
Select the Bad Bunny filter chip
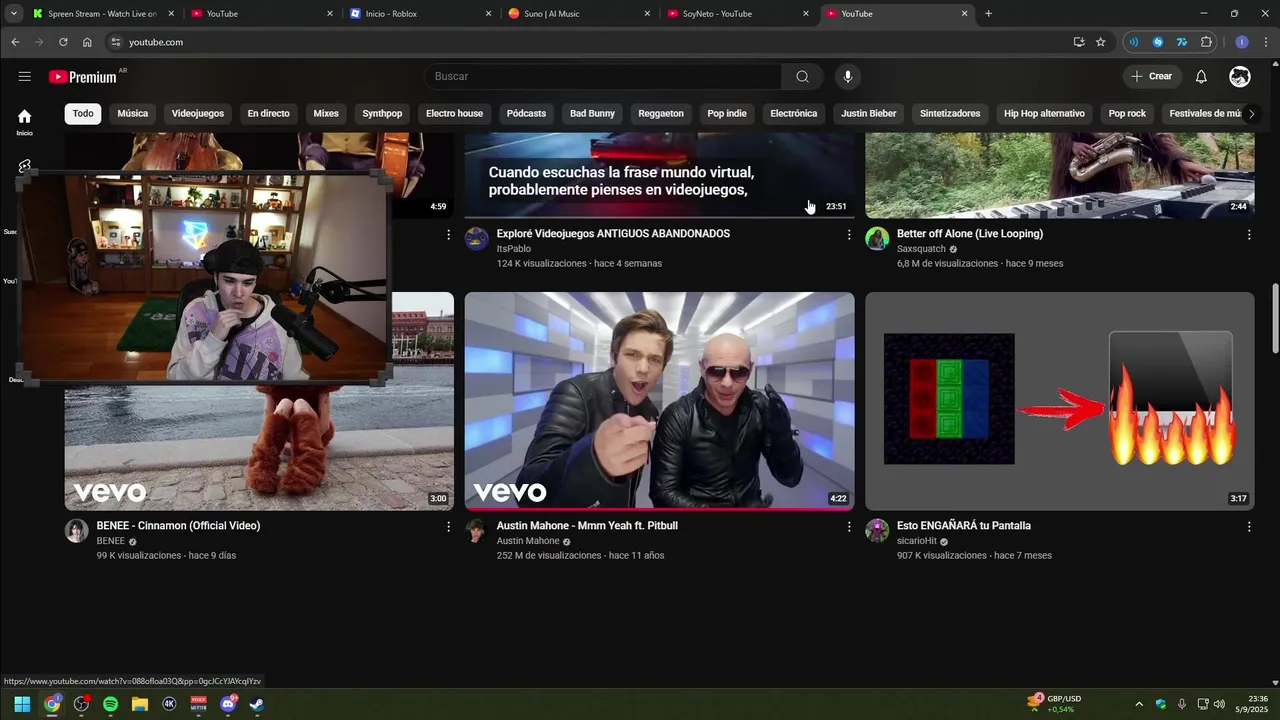[592, 114]
